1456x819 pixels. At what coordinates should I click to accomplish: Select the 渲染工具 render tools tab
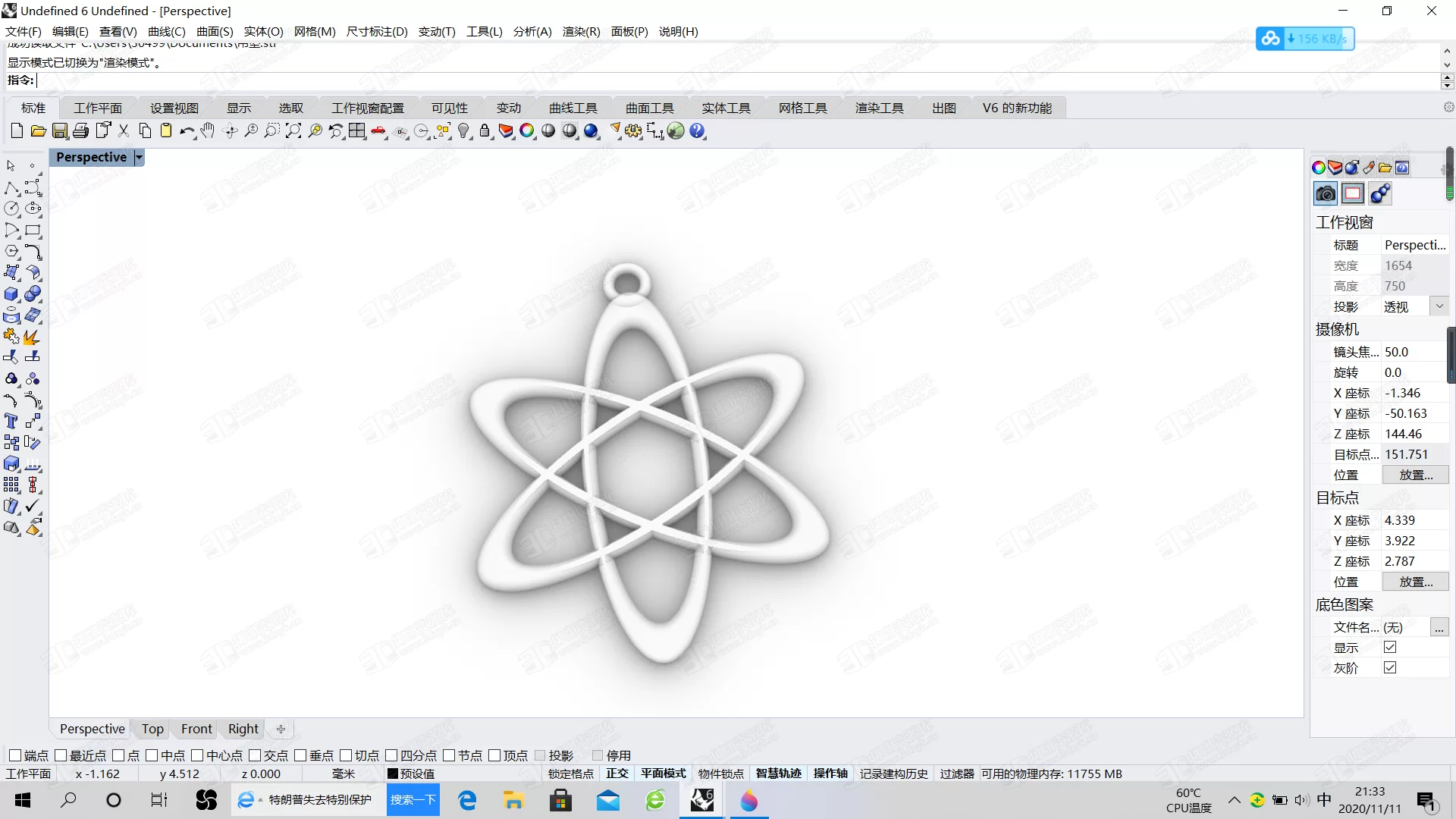878,107
